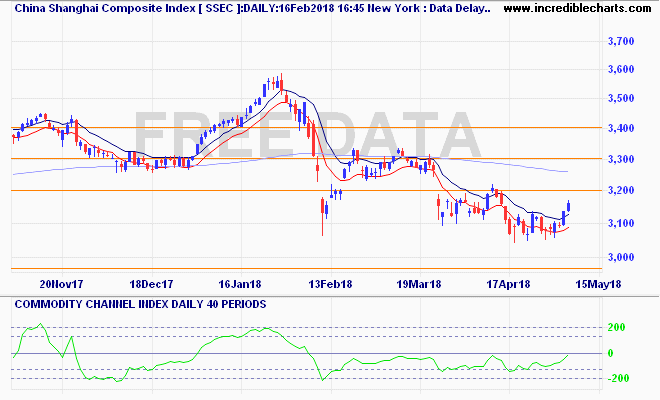Click the 3,200 price axis label
This screenshot has height=400, width=660.
coord(621,190)
